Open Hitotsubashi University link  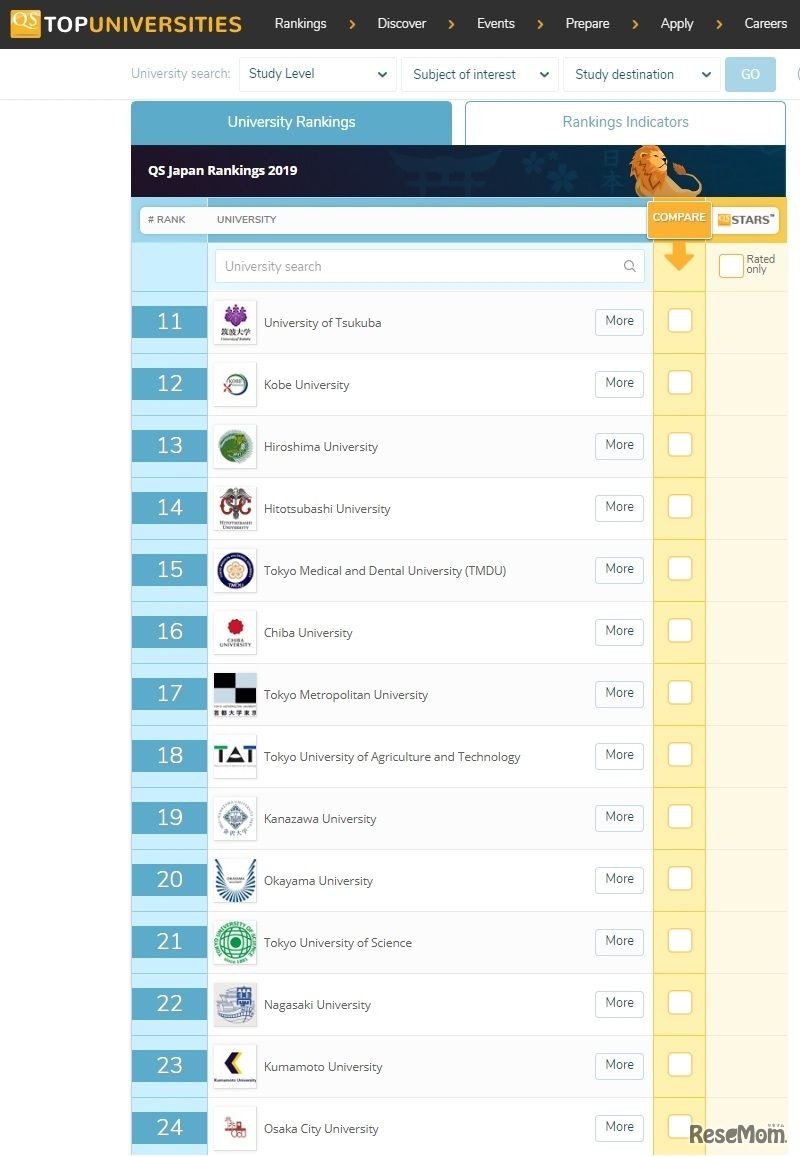click(x=327, y=508)
